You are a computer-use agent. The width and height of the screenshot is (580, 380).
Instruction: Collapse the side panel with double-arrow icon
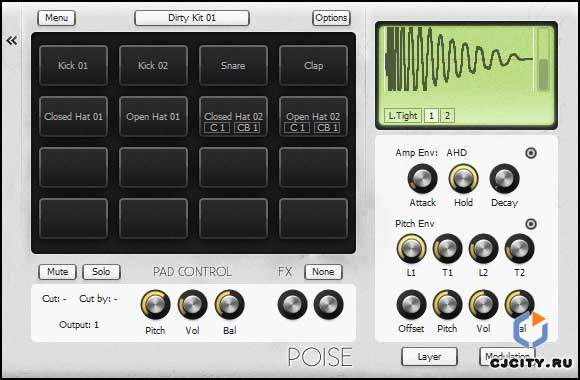pyautogui.click(x=12, y=40)
